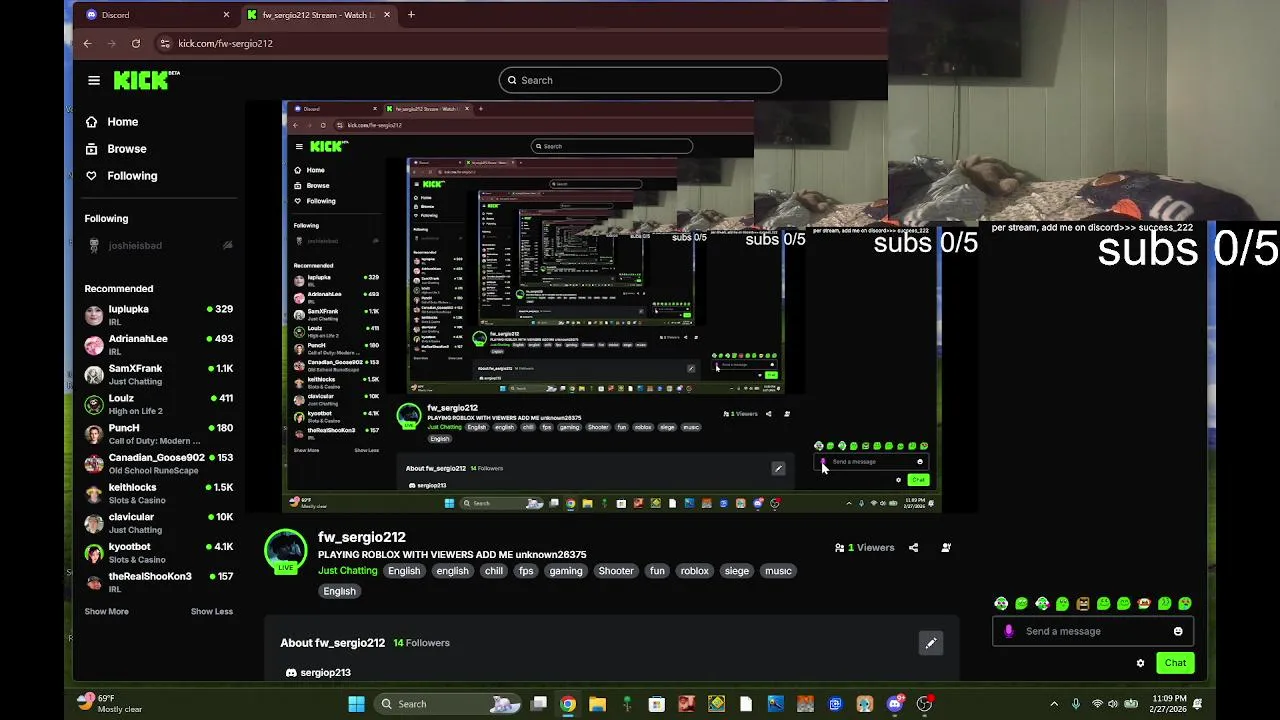This screenshot has height=720, width=1280.
Task: Select the music tag
Action: [x=778, y=571]
